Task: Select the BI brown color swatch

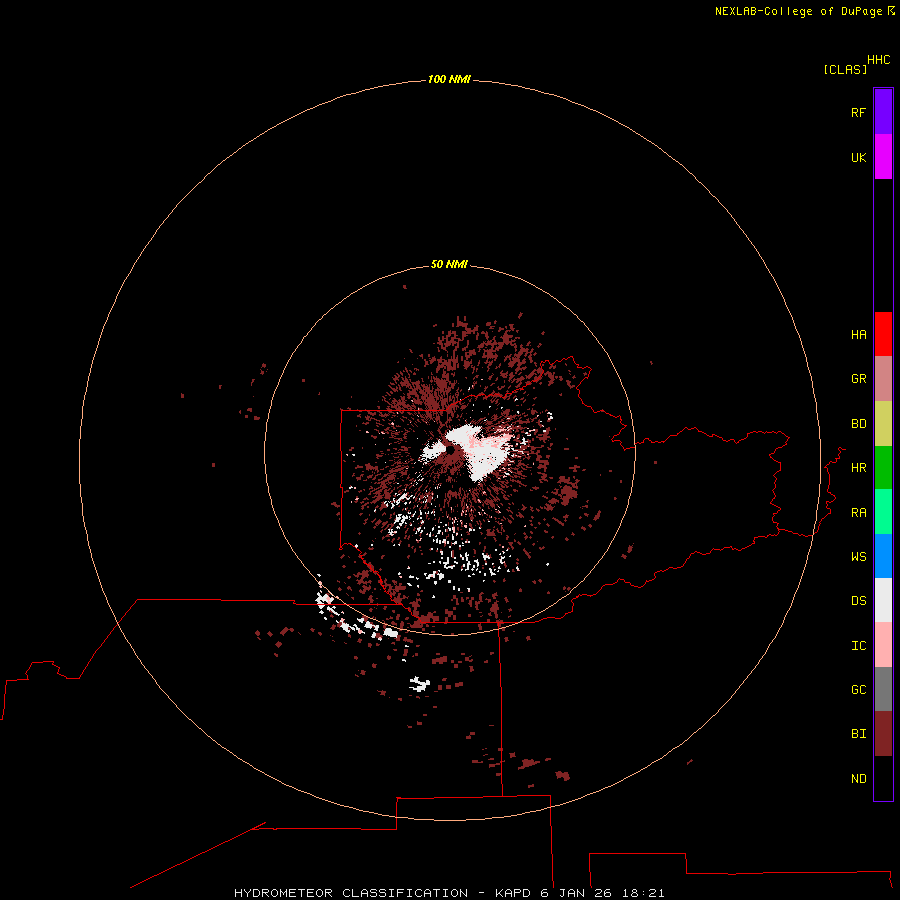Action: 883,734
